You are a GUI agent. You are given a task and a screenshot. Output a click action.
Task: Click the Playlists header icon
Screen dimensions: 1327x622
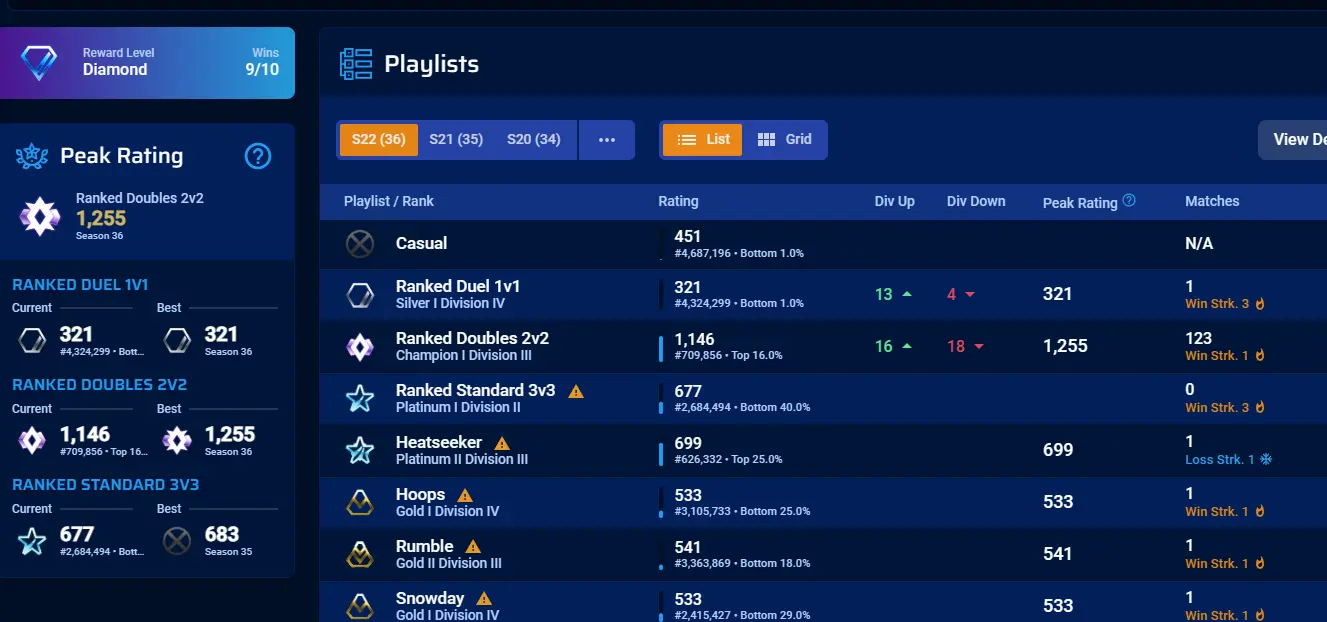coord(356,64)
